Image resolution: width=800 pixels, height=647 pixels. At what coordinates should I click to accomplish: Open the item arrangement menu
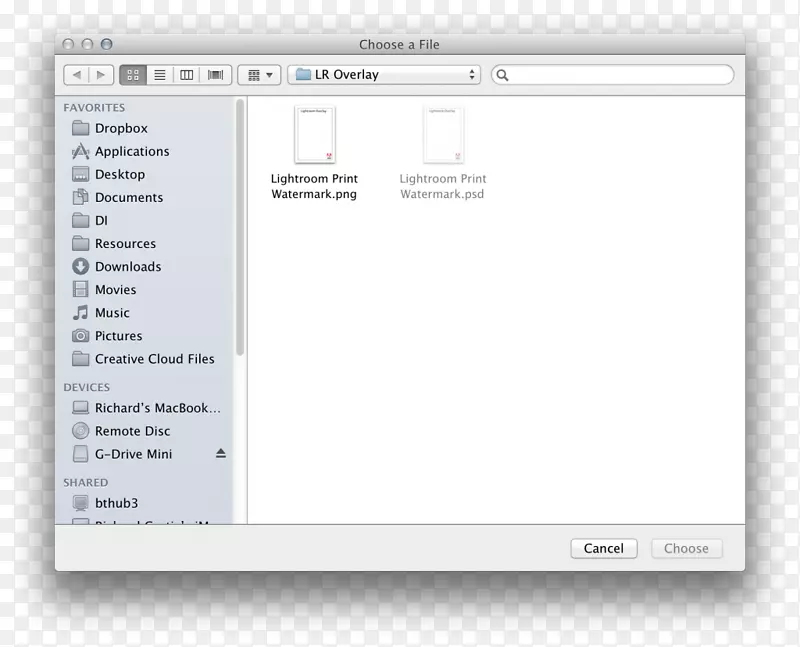[258, 74]
